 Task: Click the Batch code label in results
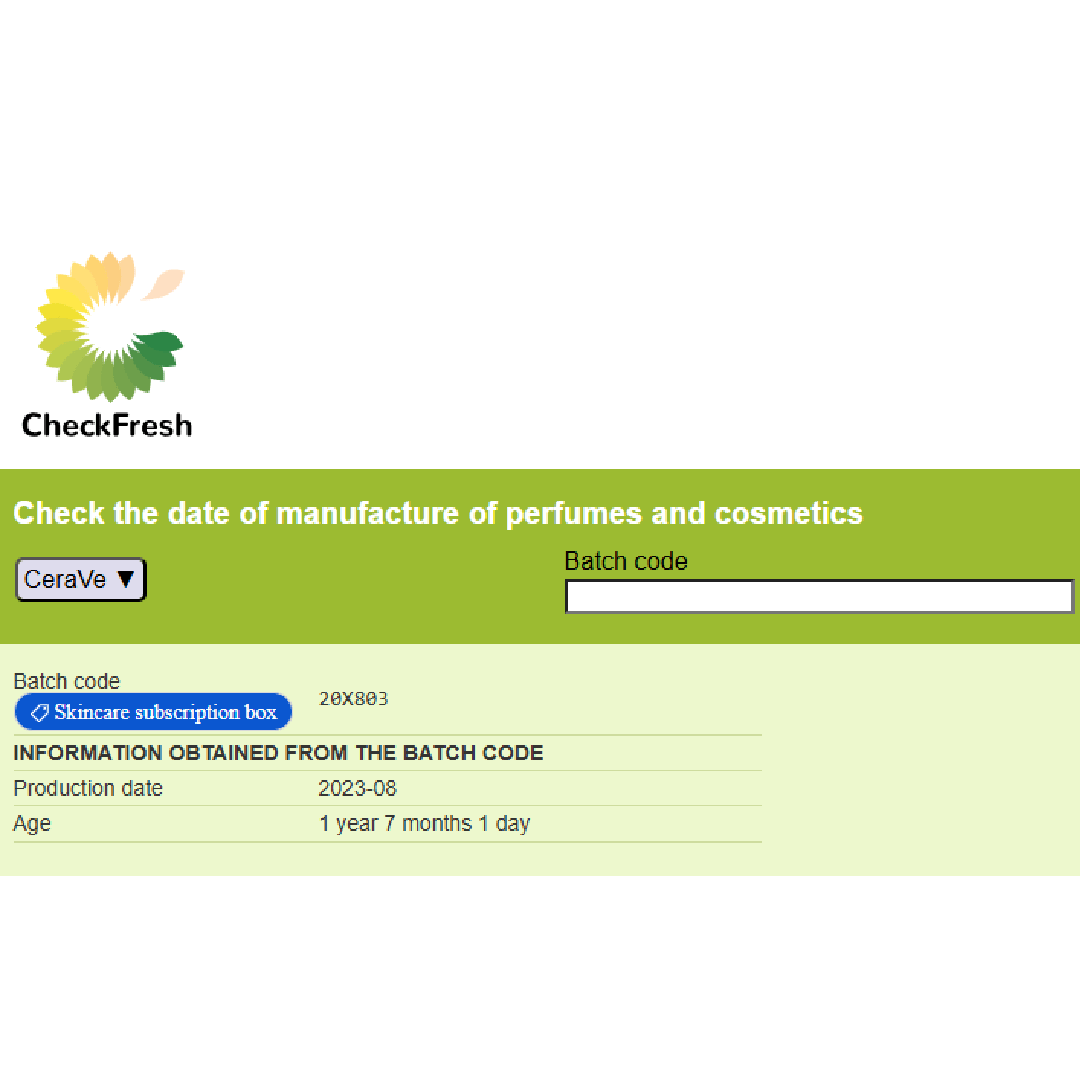coord(67,681)
